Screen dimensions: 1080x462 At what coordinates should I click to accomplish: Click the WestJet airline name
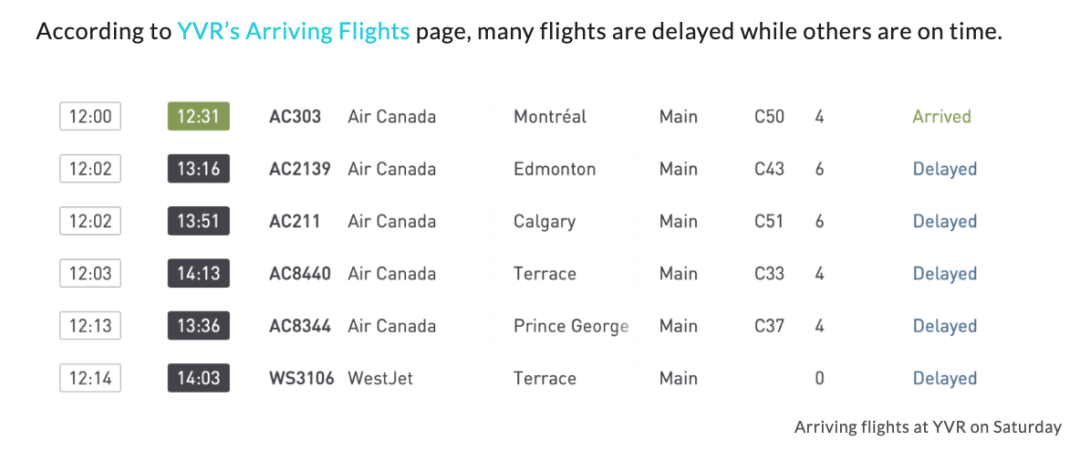pyautogui.click(x=380, y=378)
